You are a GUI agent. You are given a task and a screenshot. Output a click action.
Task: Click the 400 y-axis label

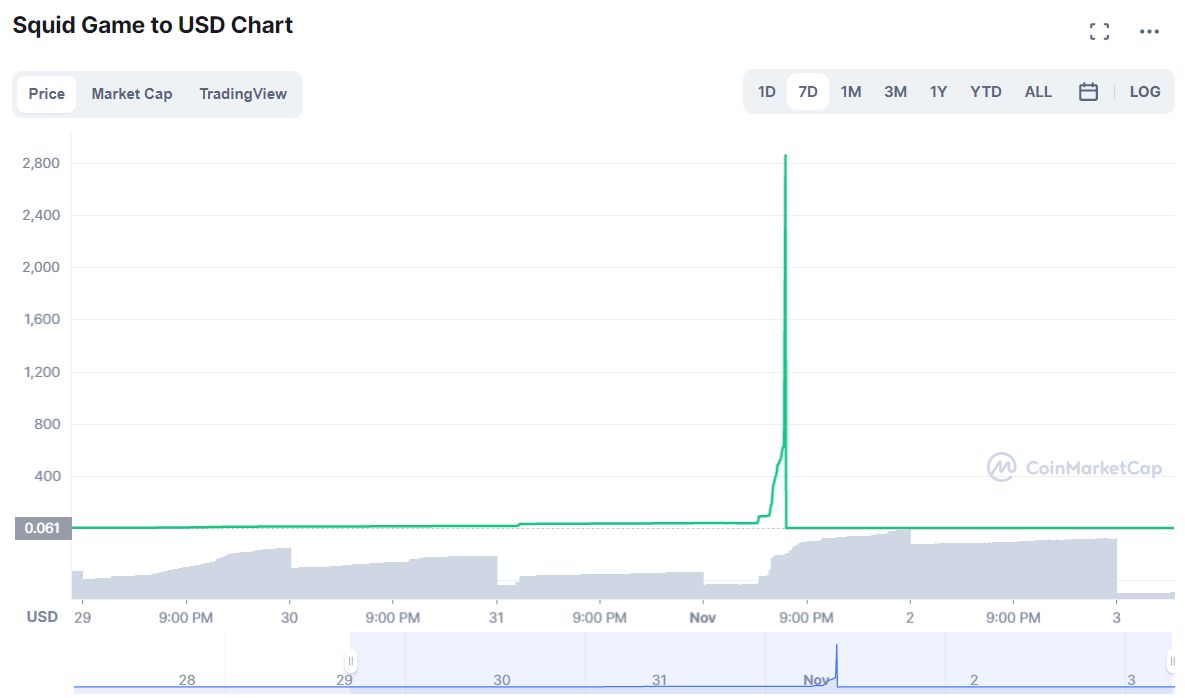47,476
